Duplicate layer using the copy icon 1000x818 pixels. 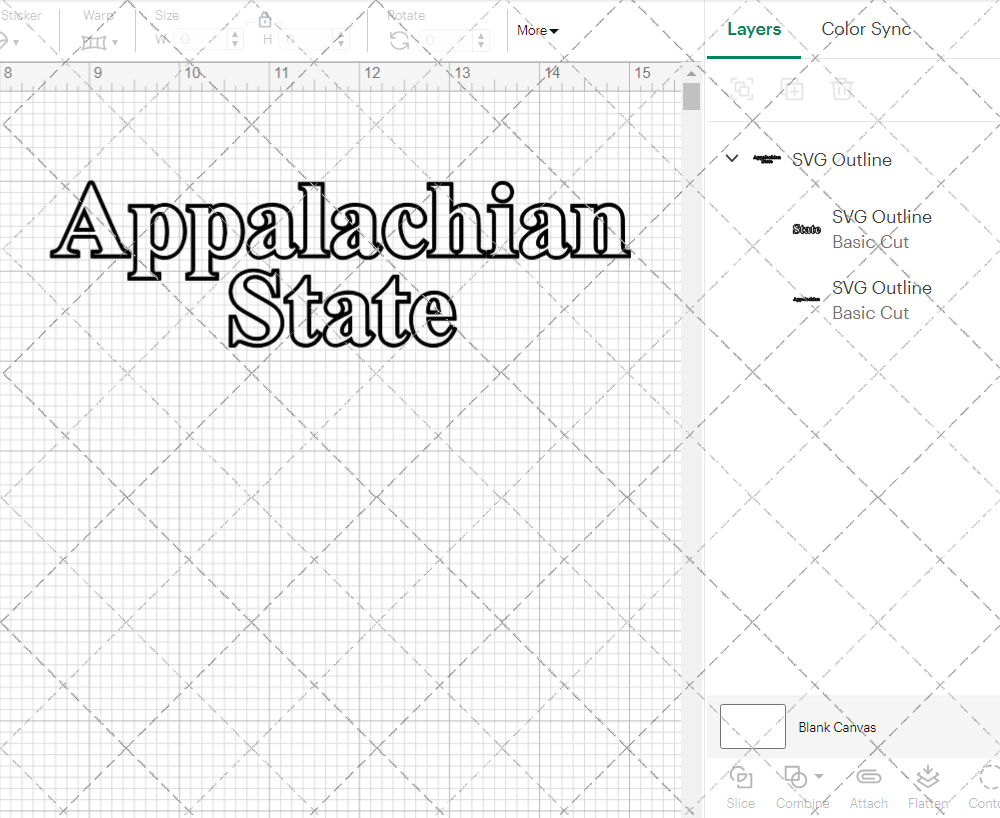click(742, 89)
